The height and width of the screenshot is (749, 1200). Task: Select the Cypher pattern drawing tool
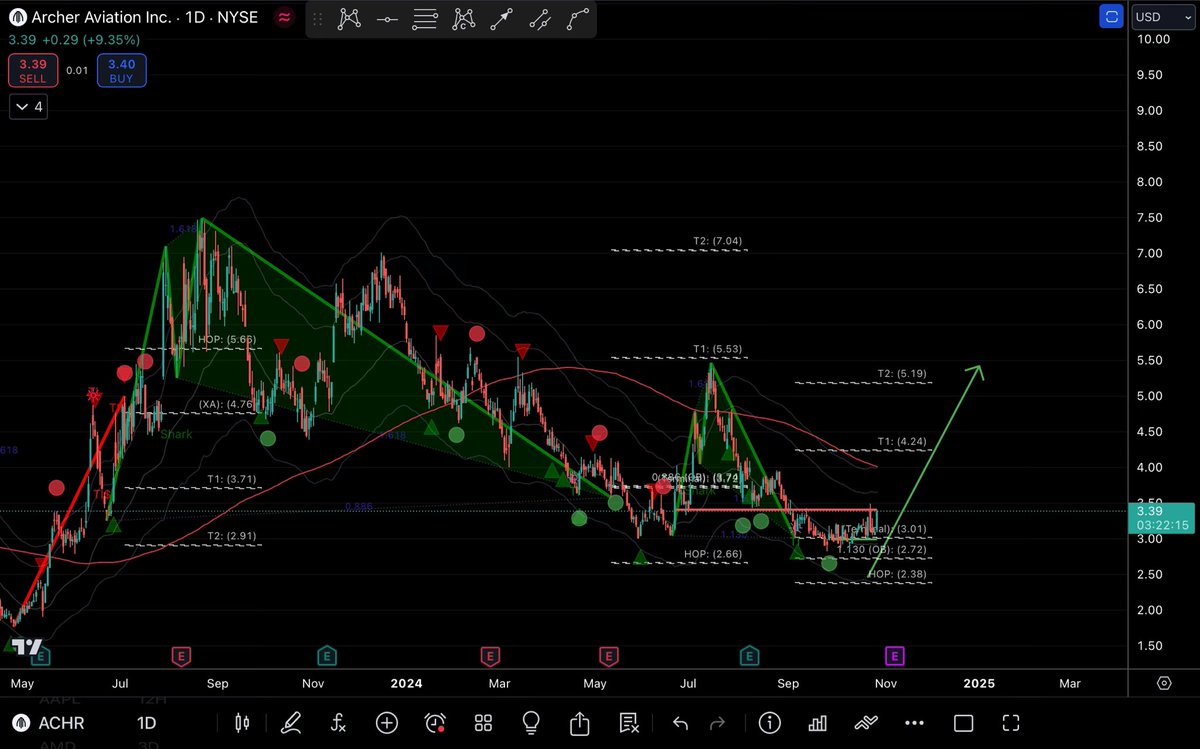(463, 19)
